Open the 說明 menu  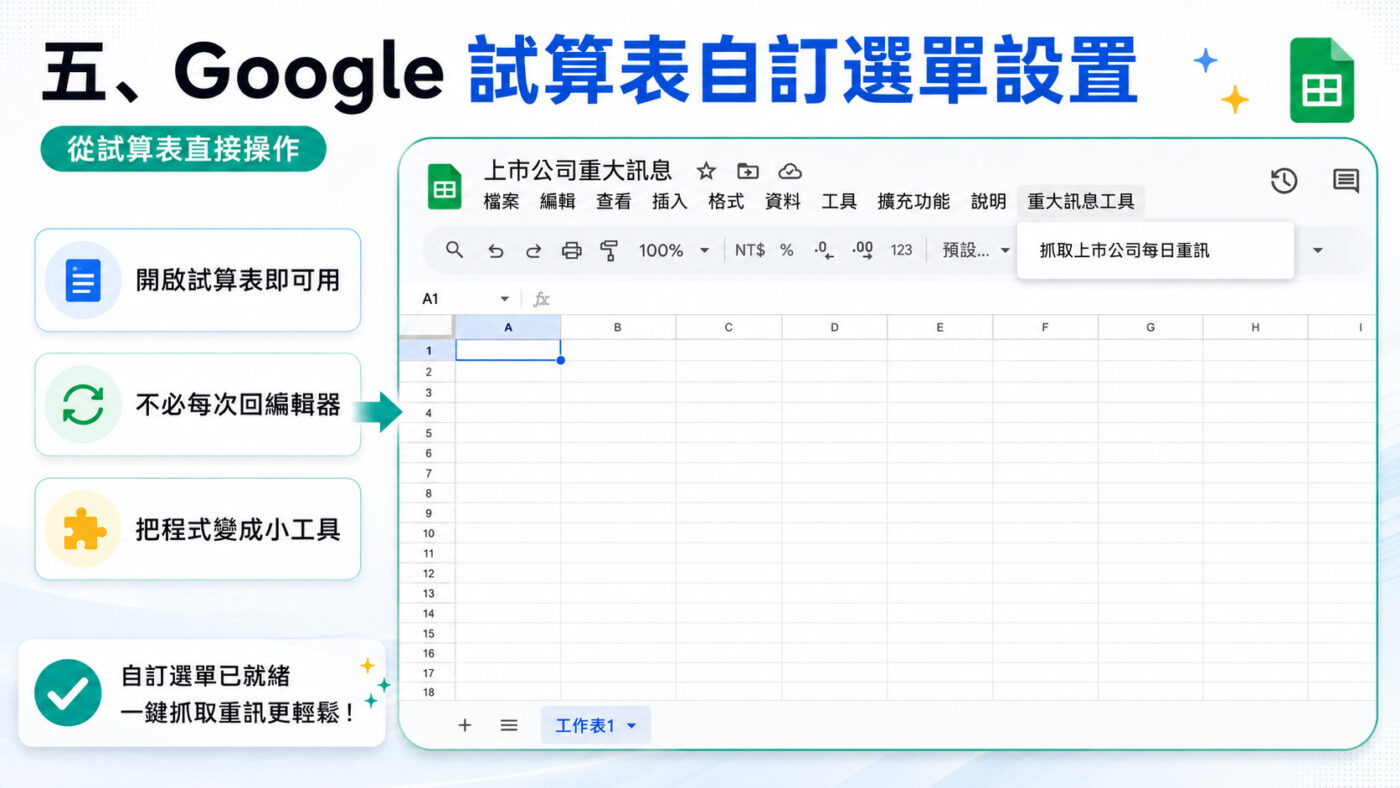click(988, 202)
